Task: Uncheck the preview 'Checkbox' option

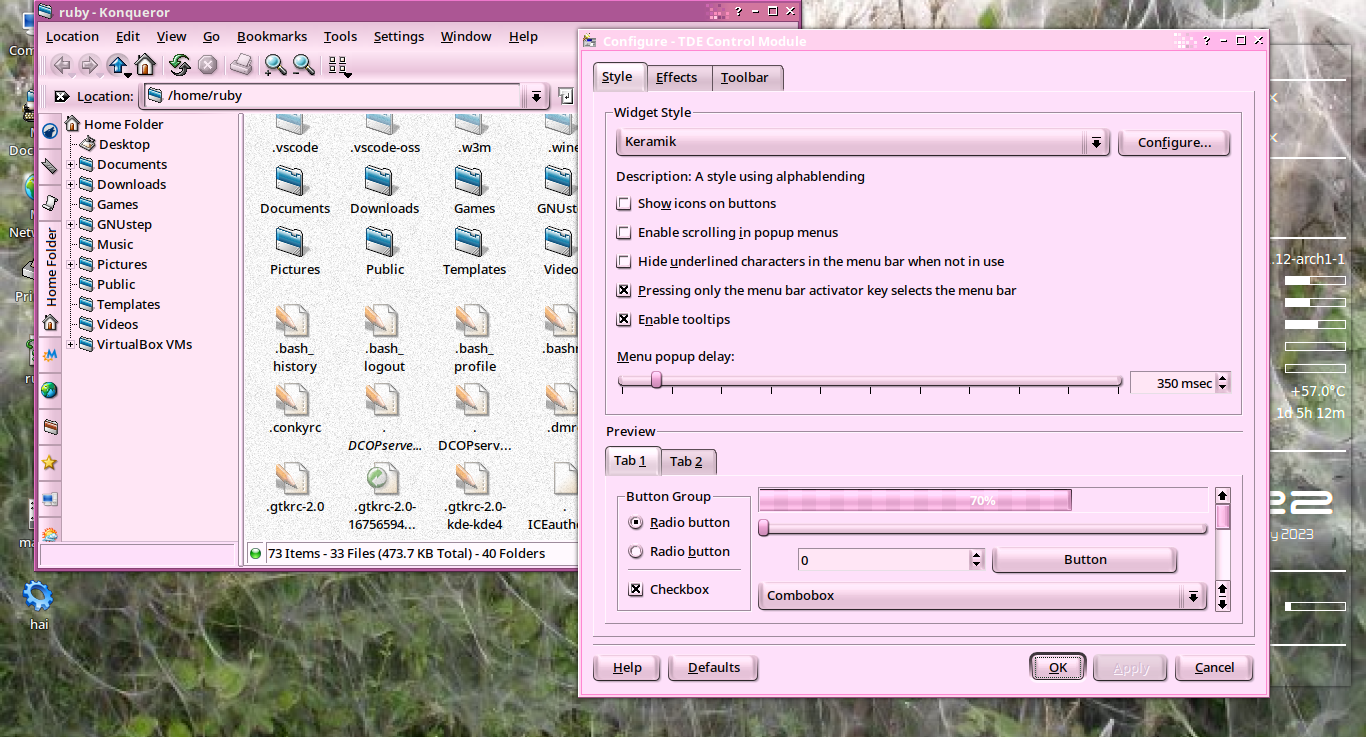Action: coord(635,590)
